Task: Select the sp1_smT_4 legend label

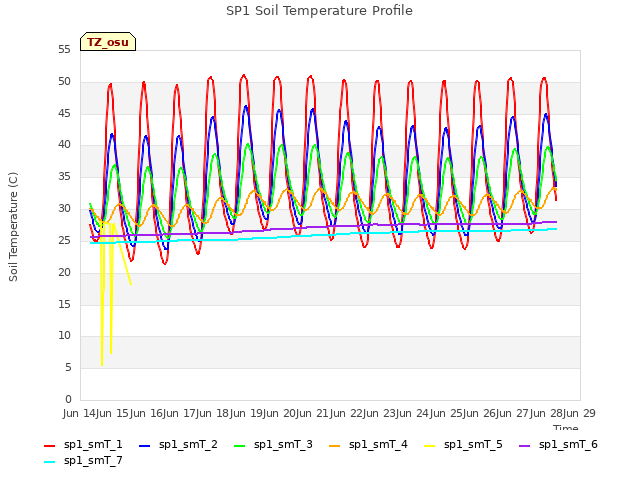Action: pyautogui.click(x=378, y=445)
